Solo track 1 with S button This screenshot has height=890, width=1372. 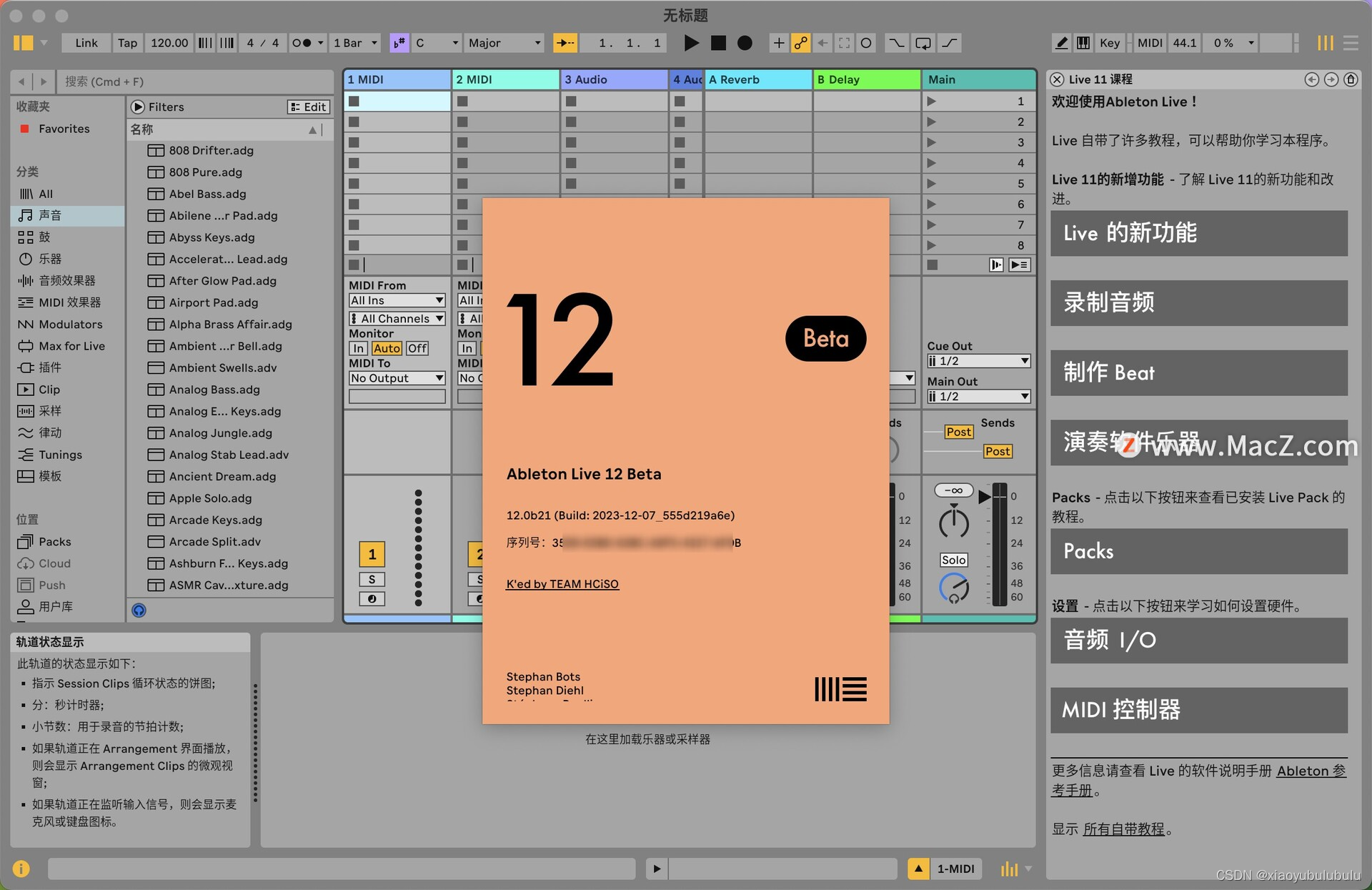coord(372,579)
